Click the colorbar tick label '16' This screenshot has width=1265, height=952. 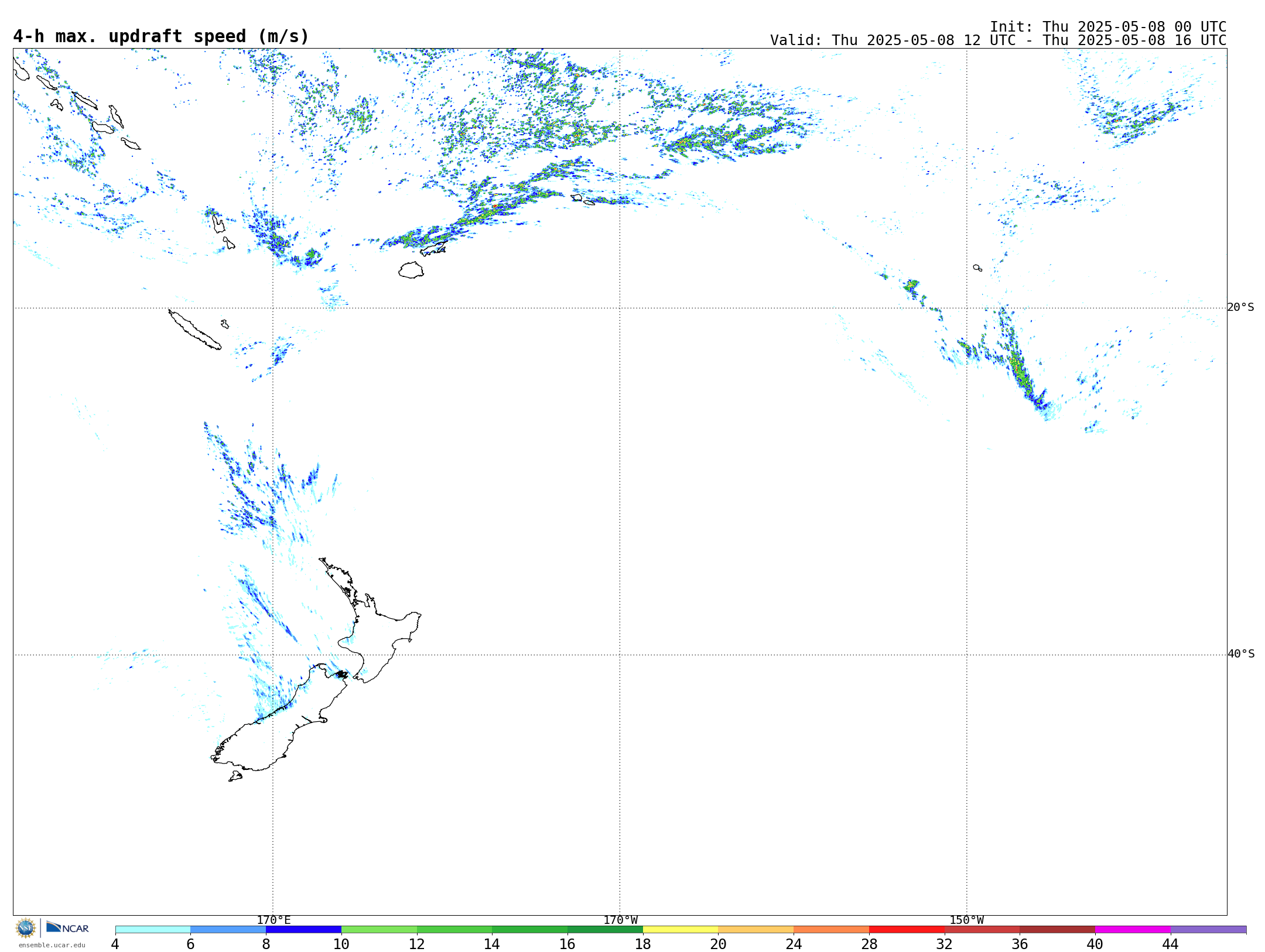point(567,944)
